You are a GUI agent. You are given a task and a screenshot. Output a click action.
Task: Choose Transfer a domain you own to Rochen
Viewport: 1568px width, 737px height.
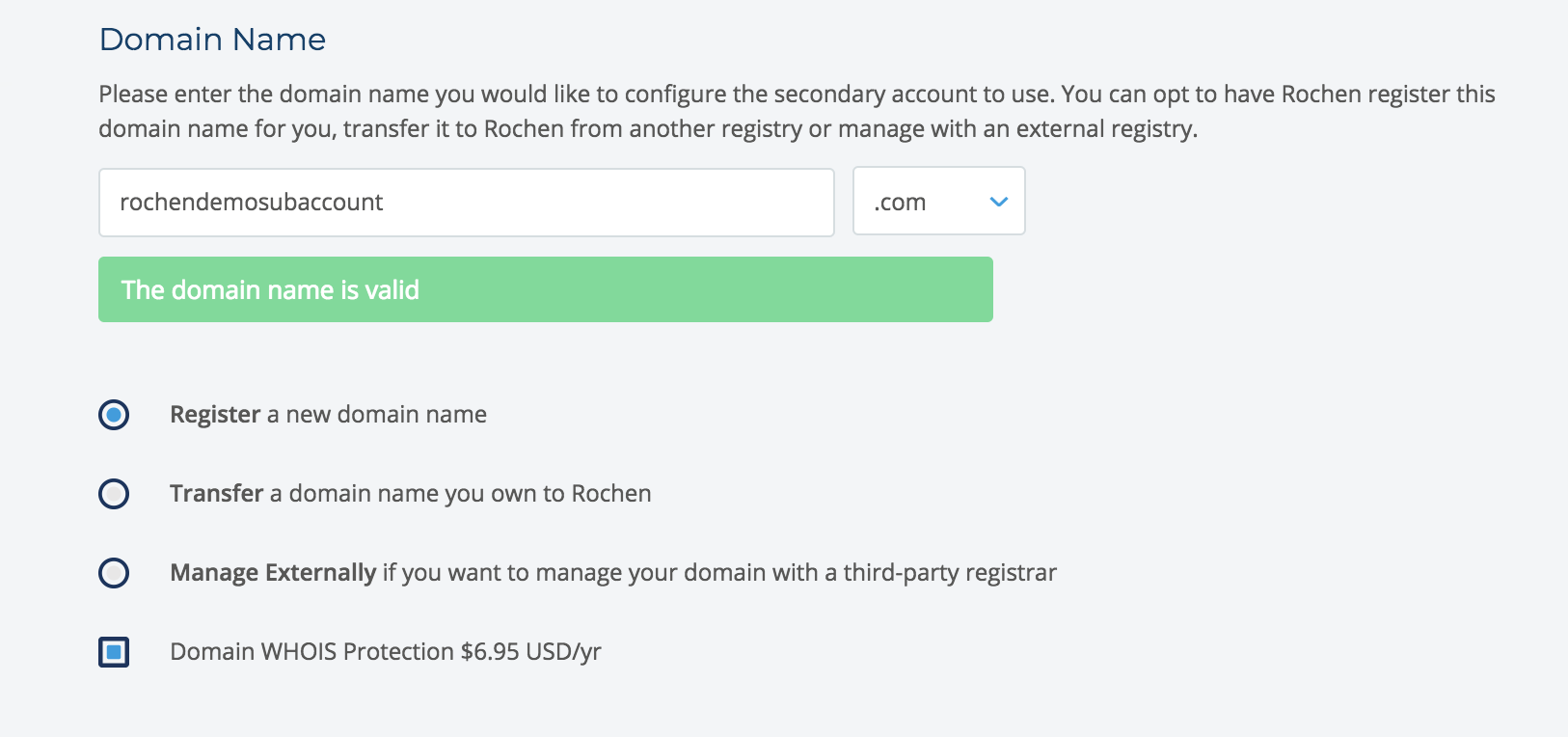pos(113,494)
